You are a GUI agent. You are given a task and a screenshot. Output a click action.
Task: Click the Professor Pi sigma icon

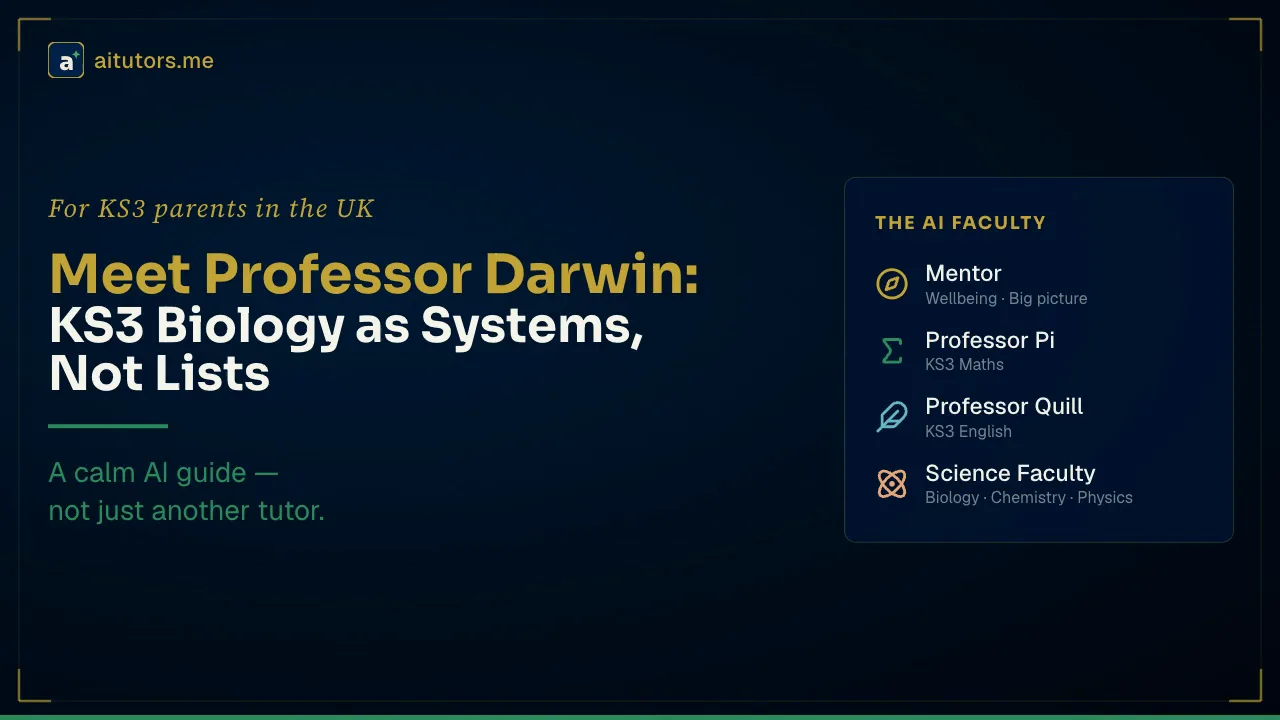892,350
